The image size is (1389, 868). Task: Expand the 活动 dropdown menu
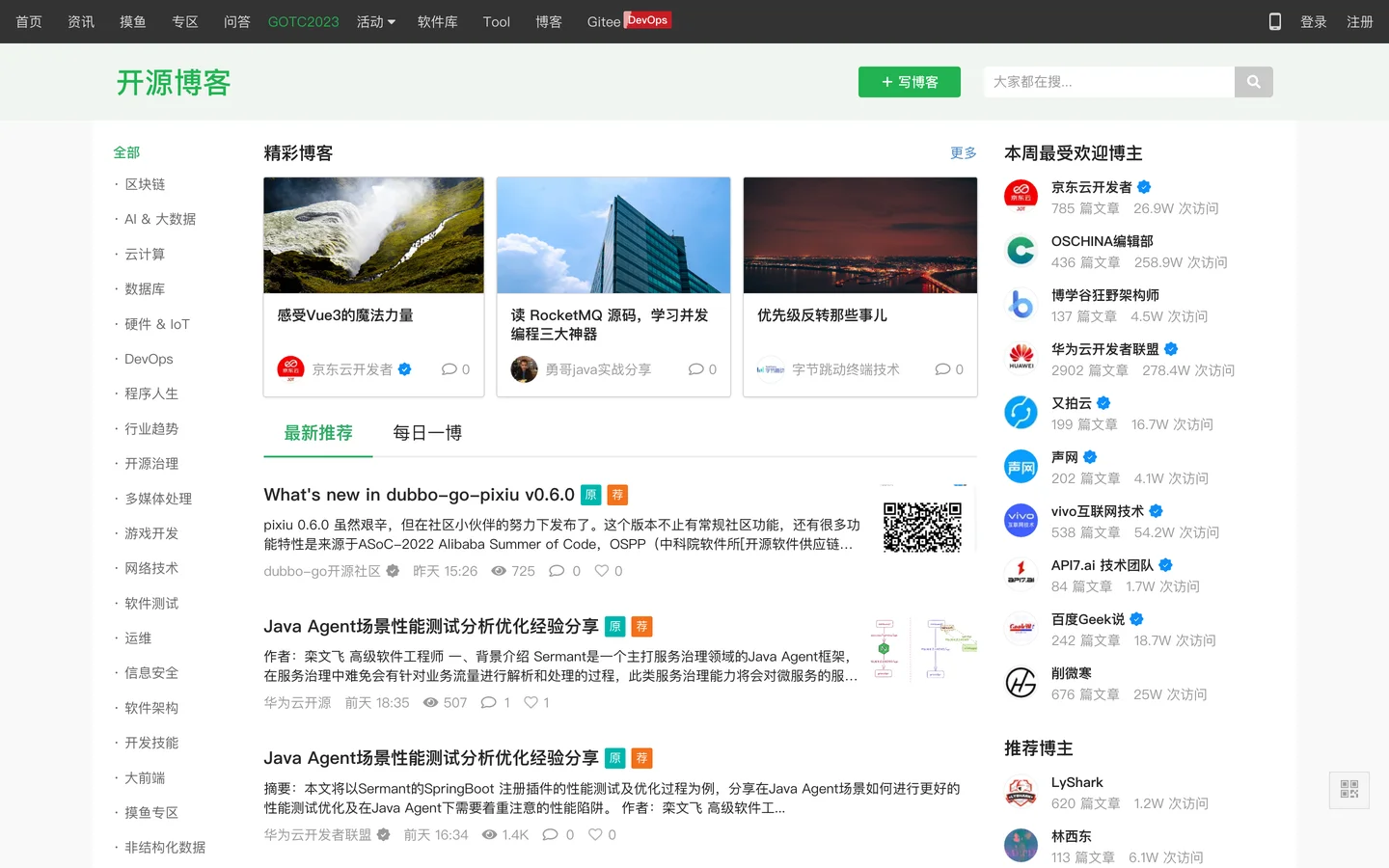(x=376, y=21)
